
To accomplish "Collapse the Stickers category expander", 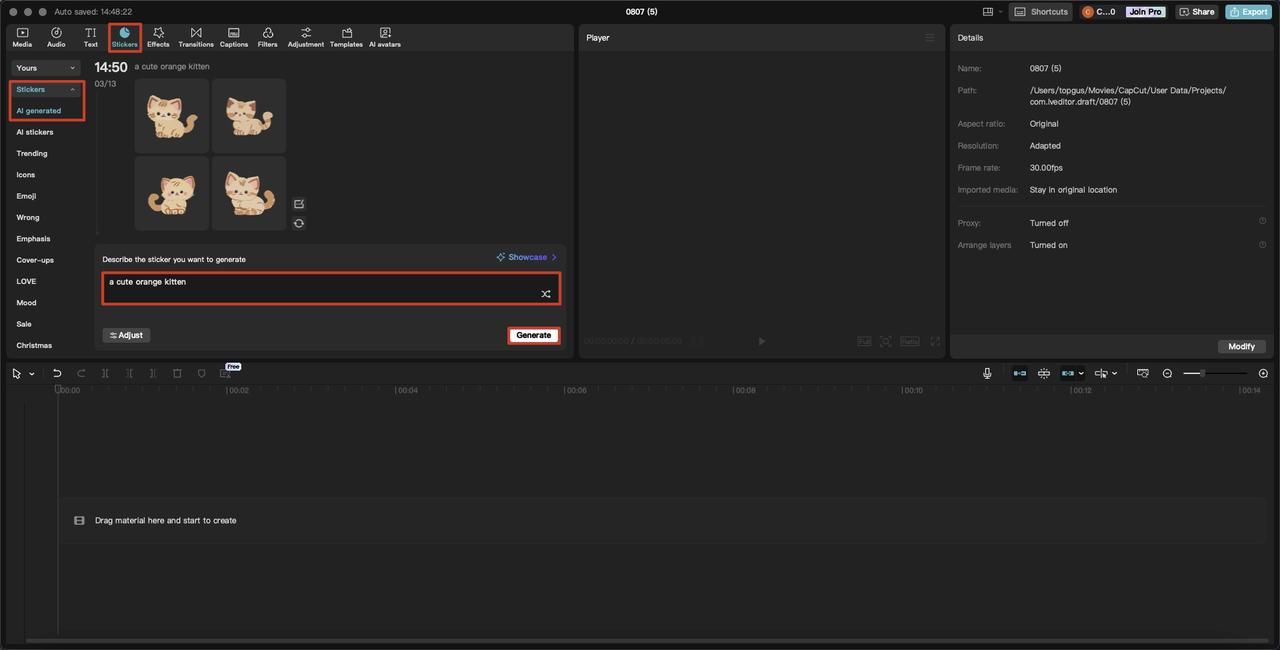I will (x=72, y=89).
